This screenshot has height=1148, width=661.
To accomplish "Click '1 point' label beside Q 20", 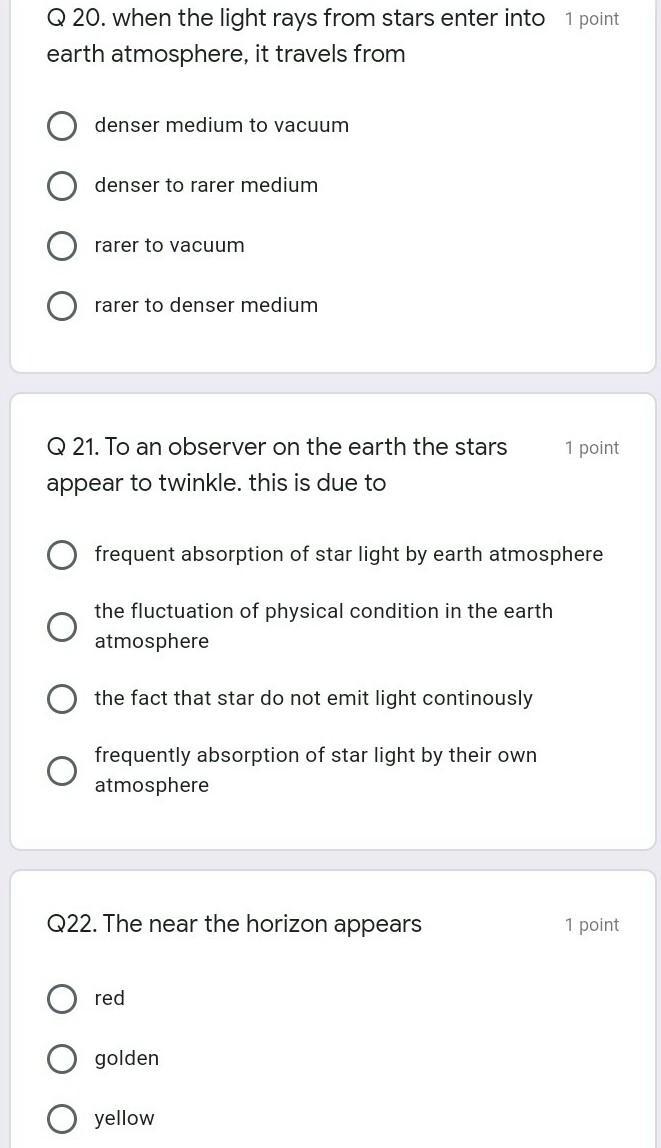I will [591, 19].
